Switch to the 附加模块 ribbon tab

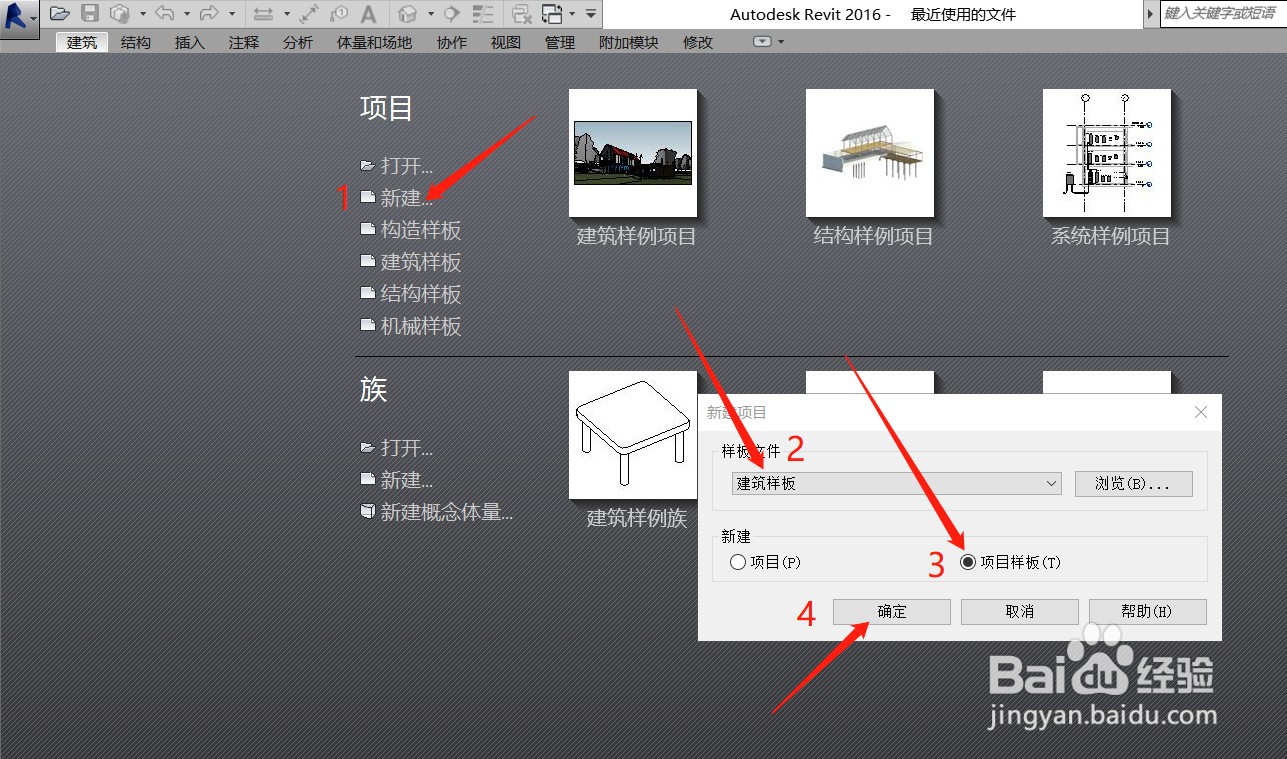tap(628, 42)
